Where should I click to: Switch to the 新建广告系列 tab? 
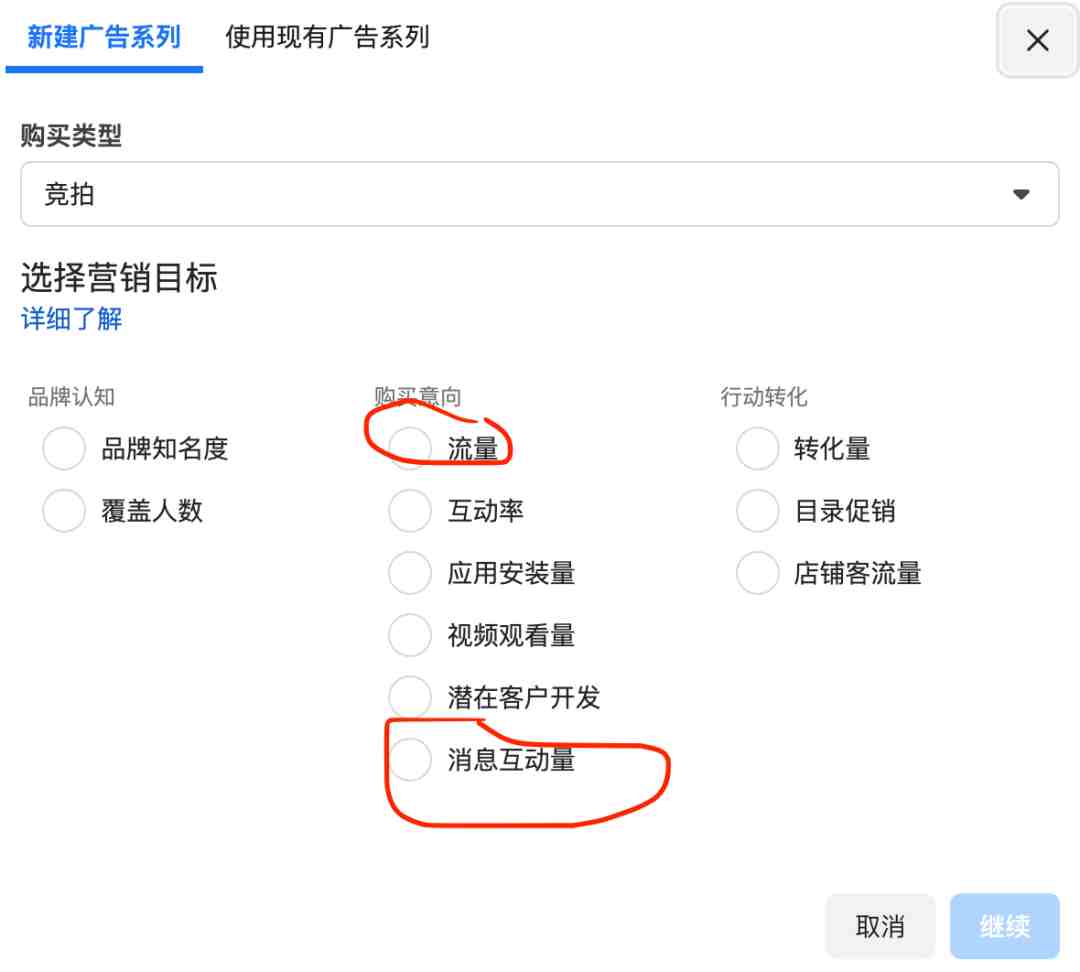(104, 37)
